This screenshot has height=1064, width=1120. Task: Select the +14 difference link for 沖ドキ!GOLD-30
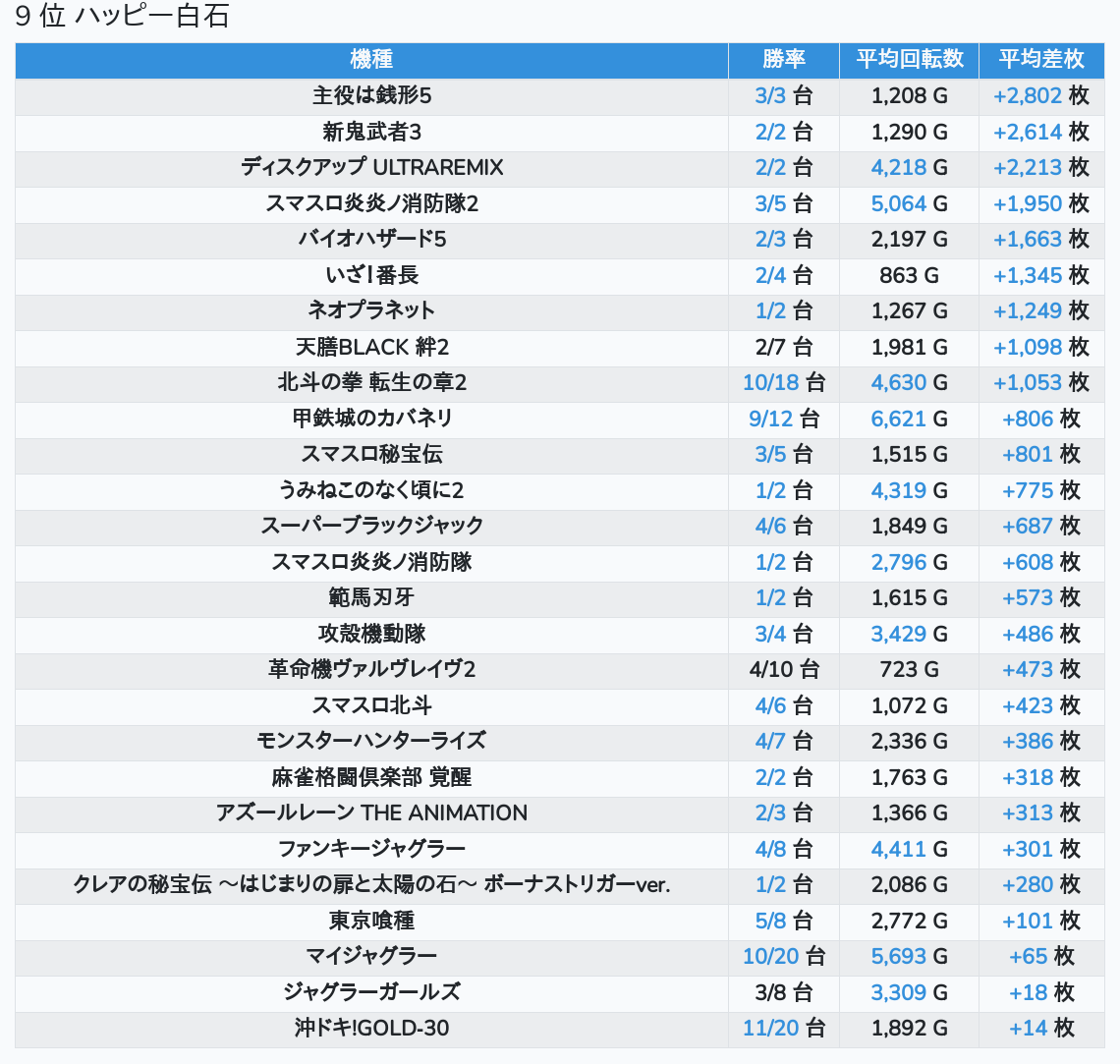[x=1028, y=1029]
